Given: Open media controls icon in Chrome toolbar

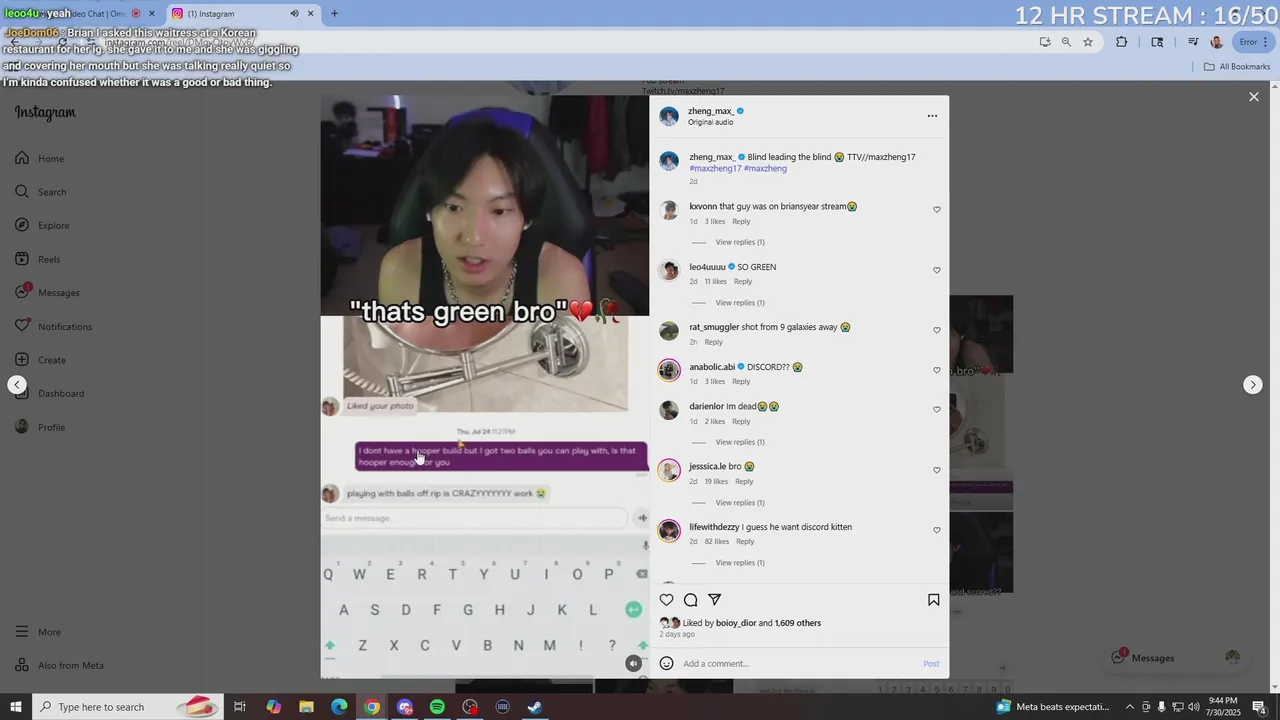Looking at the screenshot, I should point(1193,42).
